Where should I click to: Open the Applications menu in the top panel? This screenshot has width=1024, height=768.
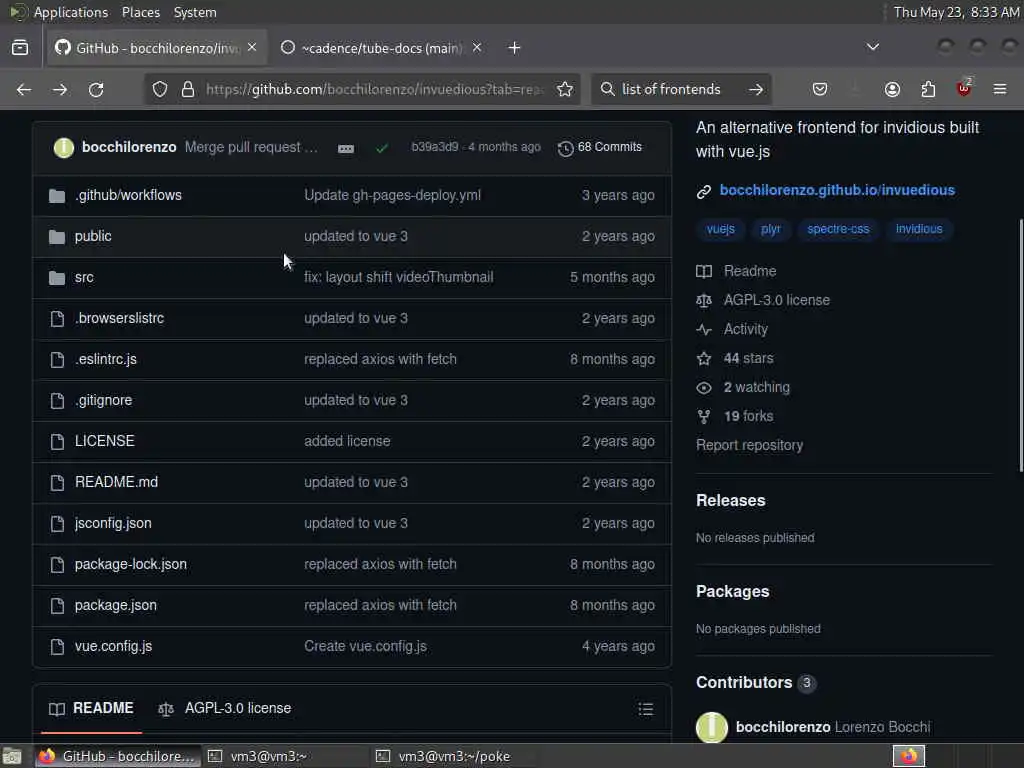71,12
